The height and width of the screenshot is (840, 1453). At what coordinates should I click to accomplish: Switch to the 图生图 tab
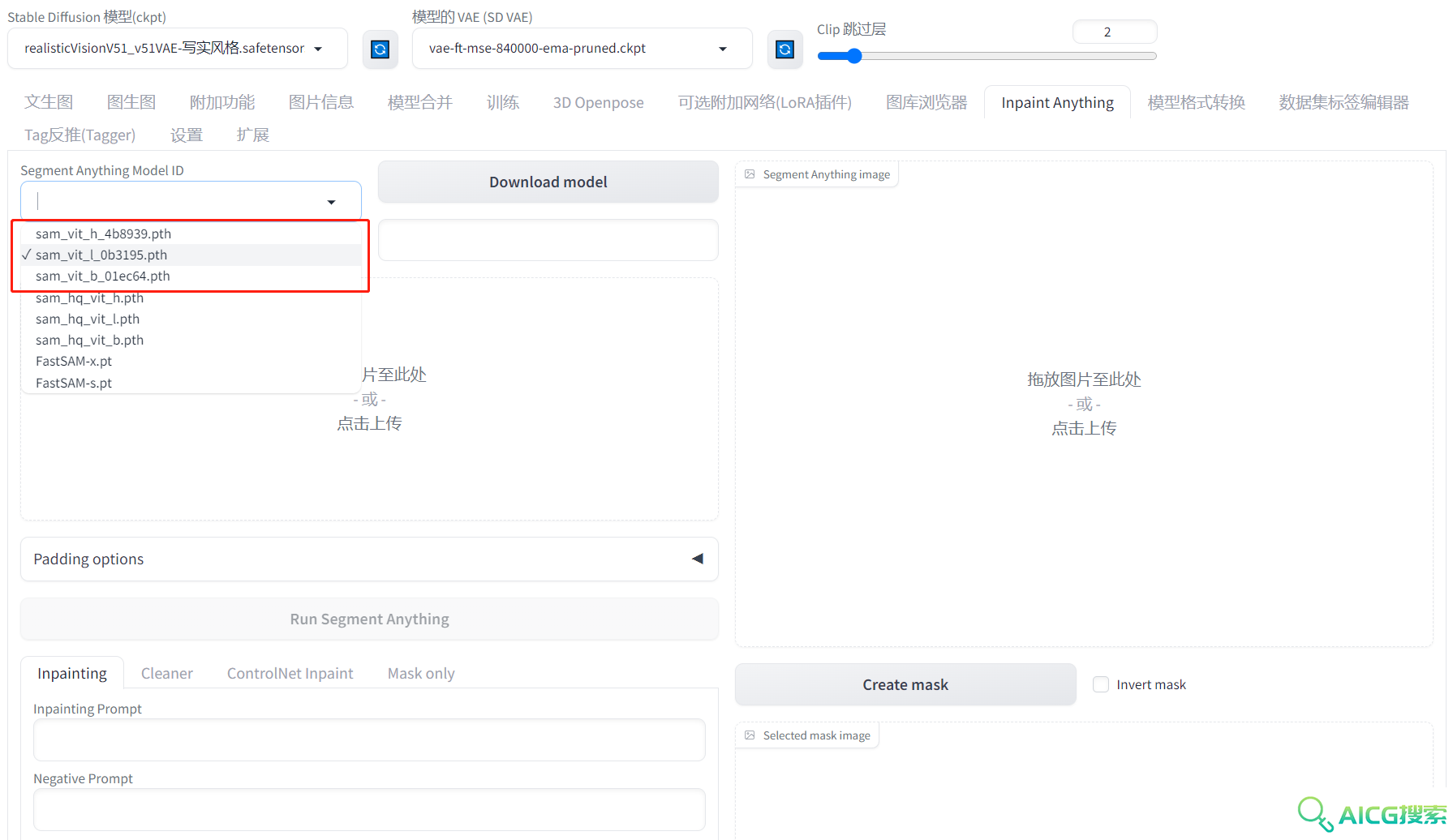tap(131, 102)
